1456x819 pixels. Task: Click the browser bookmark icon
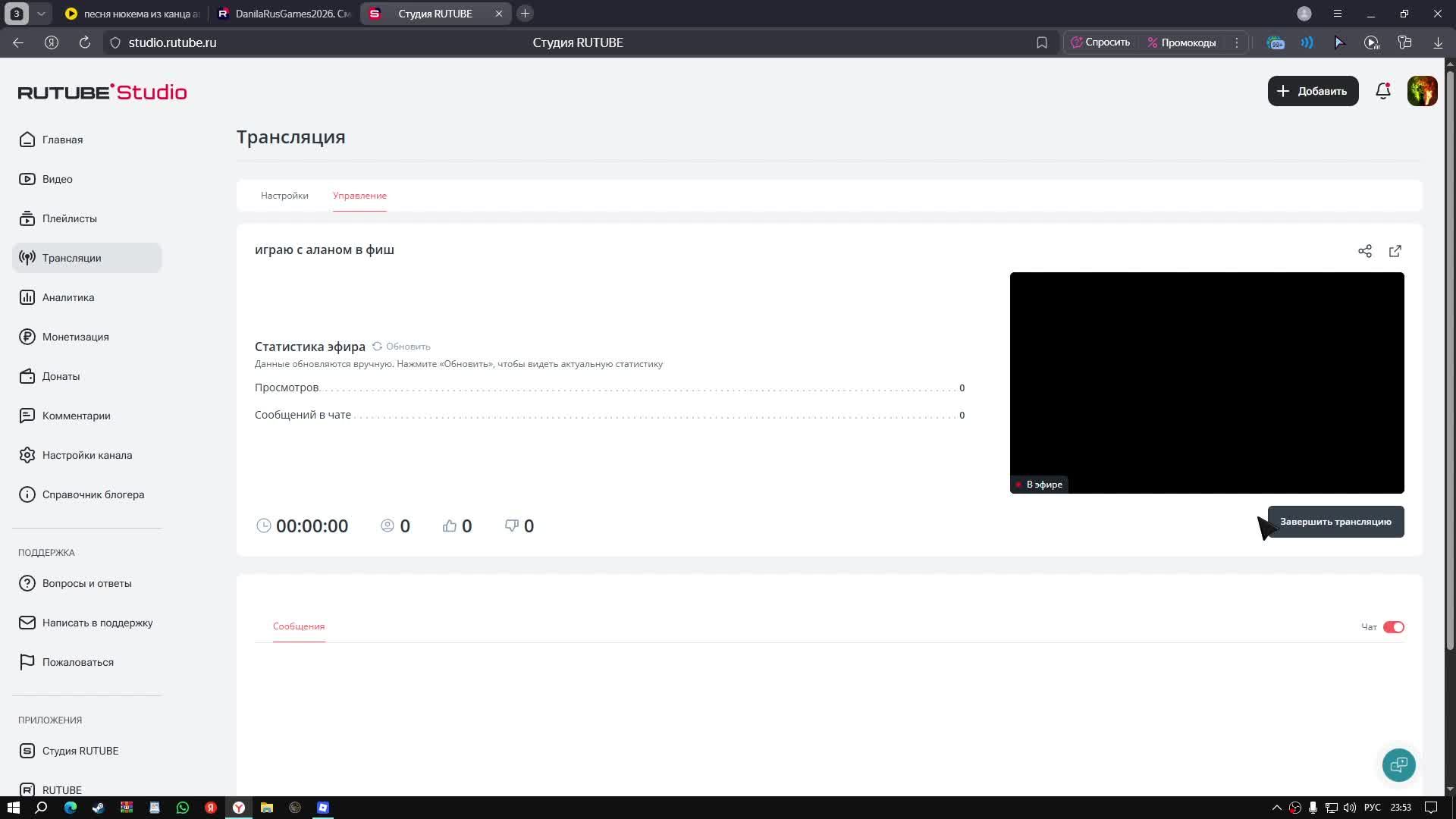tap(1042, 42)
